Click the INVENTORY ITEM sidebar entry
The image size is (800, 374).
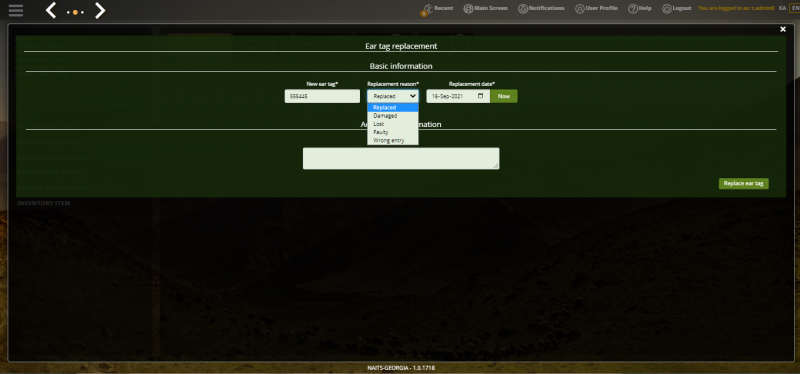coord(44,203)
